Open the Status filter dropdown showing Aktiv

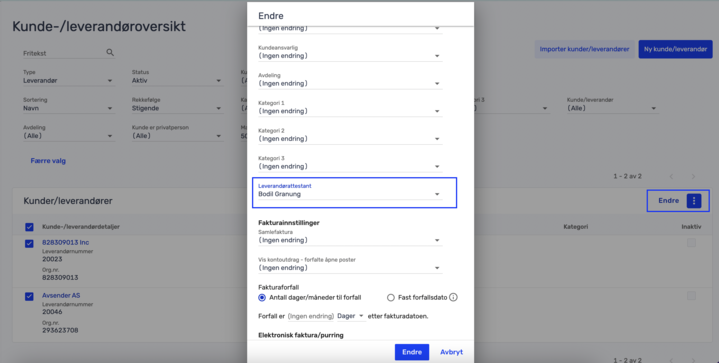point(177,81)
